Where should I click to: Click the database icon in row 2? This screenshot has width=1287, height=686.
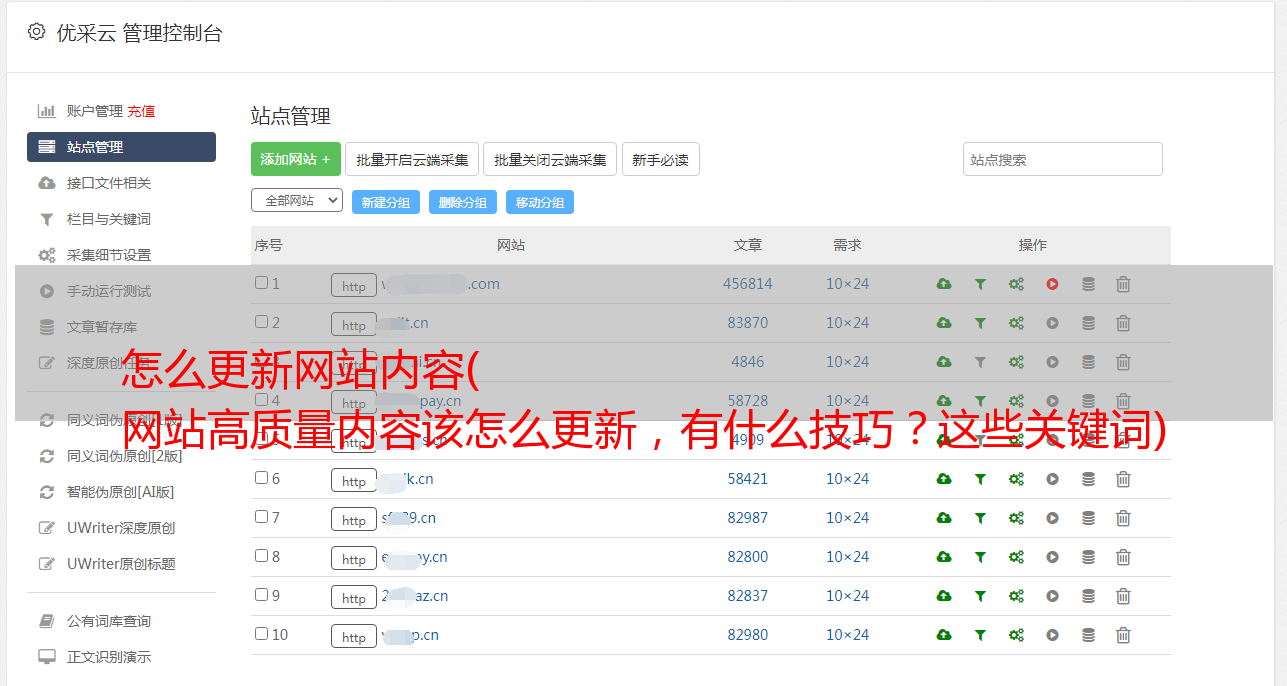click(1088, 323)
